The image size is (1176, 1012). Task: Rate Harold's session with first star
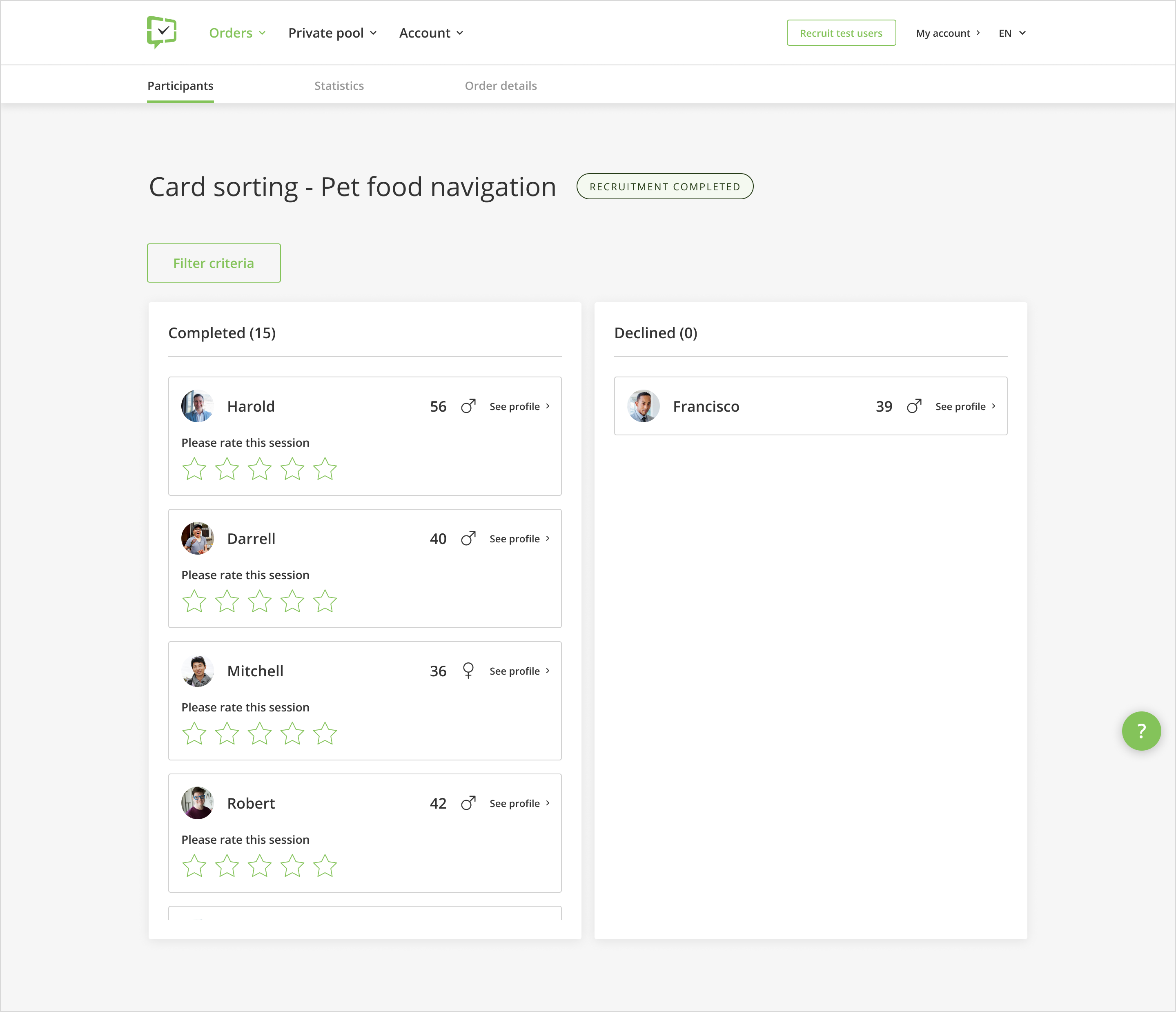pyautogui.click(x=193, y=468)
